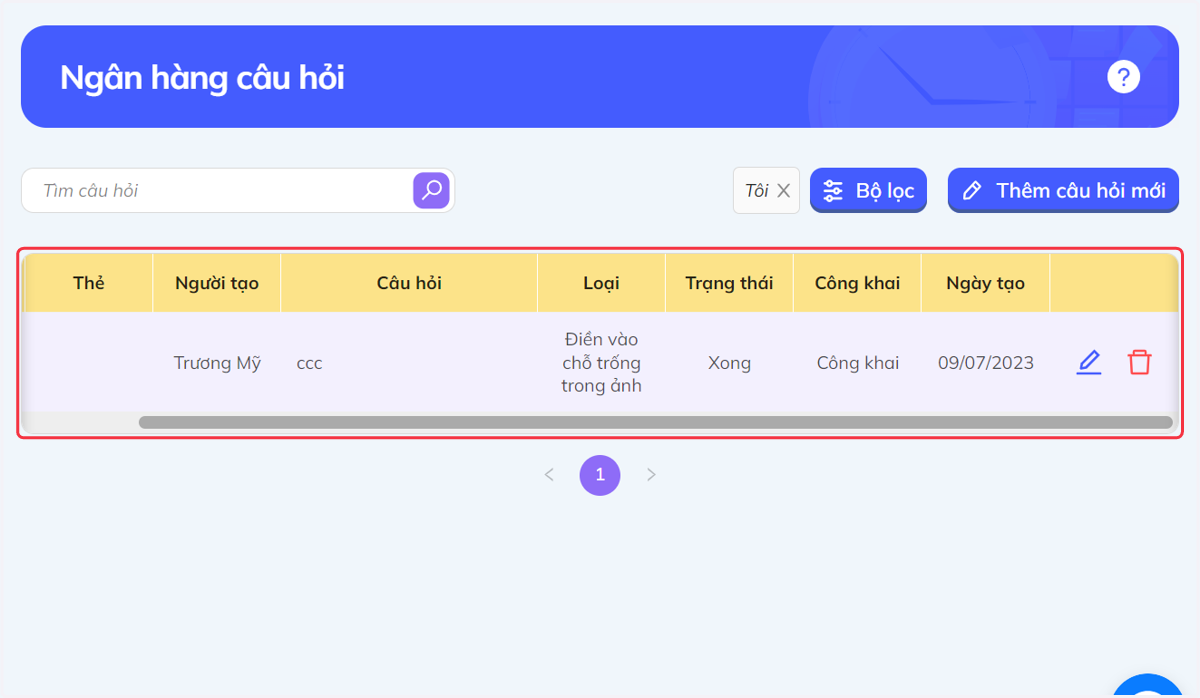Select page 1 in the pagination

[x=600, y=475]
